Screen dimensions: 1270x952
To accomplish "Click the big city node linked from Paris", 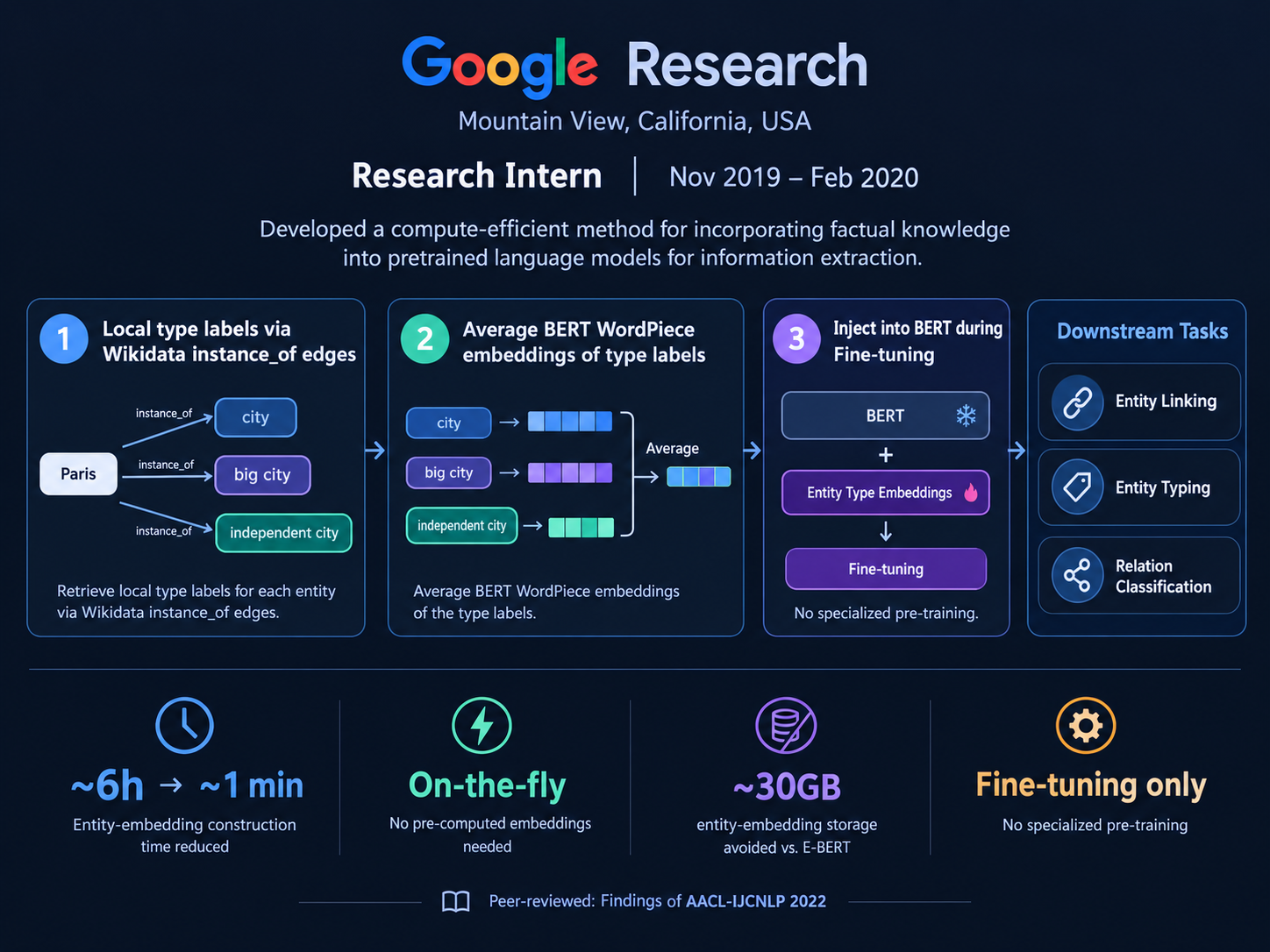I will pos(262,475).
